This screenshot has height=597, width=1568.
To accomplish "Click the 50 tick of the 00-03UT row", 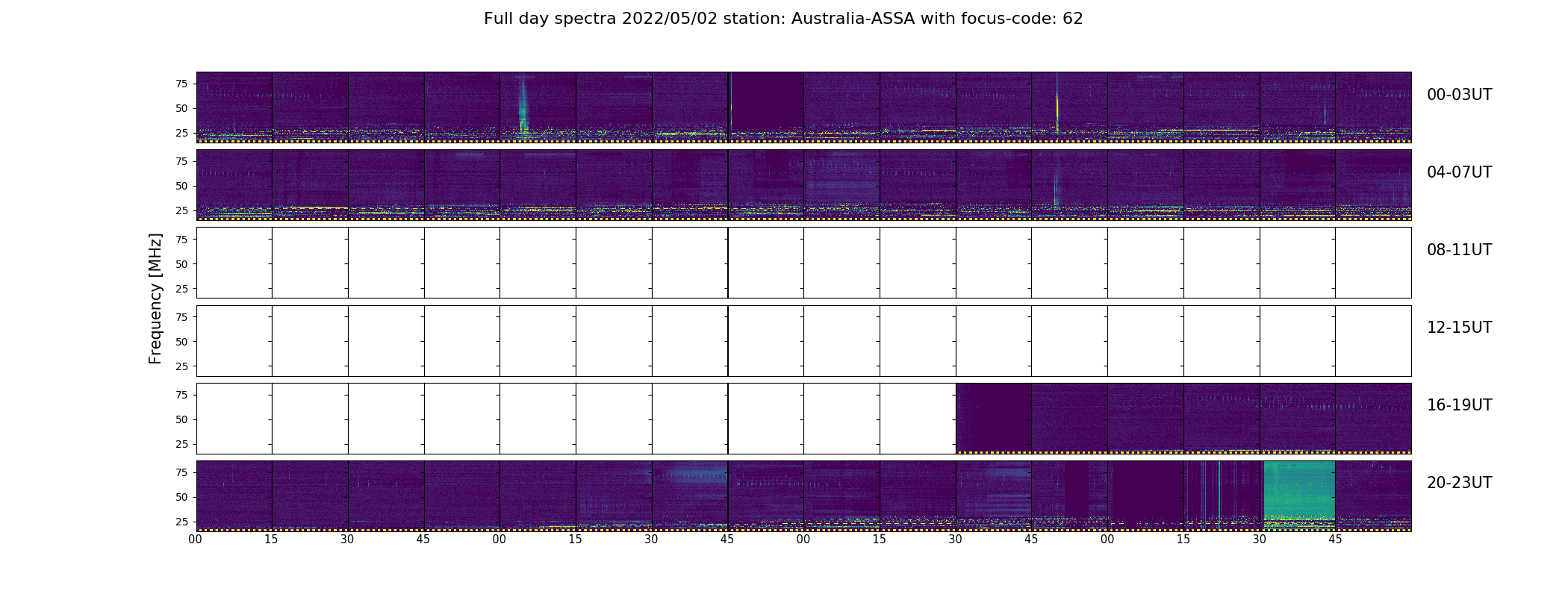I will [181, 108].
